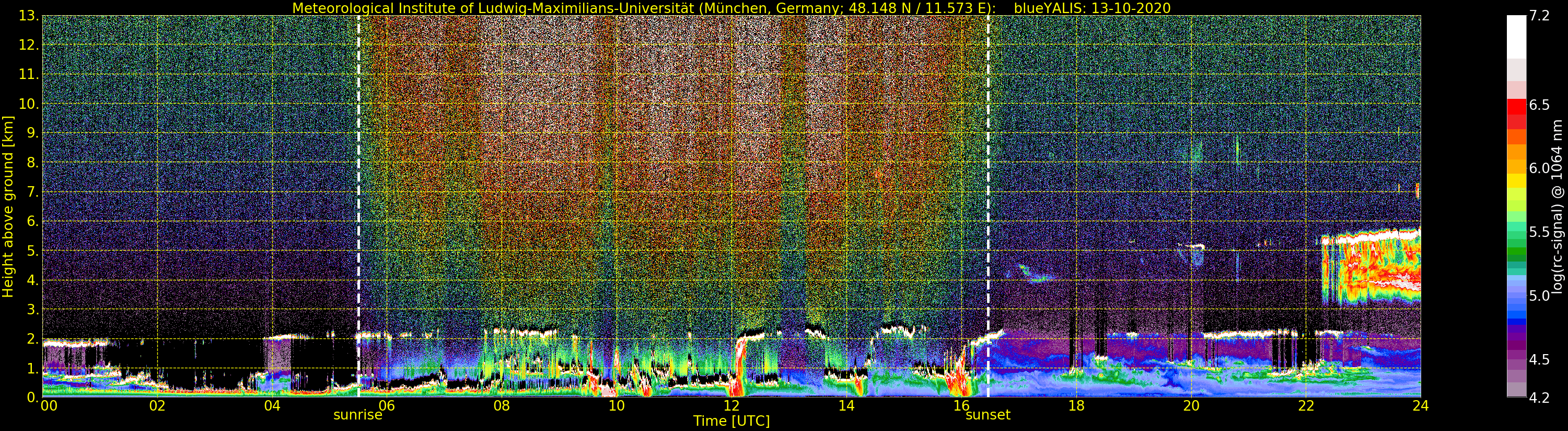Click colorbar scale value "6.5"
The width and height of the screenshot is (1568, 431).
pyautogui.click(x=1539, y=105)
